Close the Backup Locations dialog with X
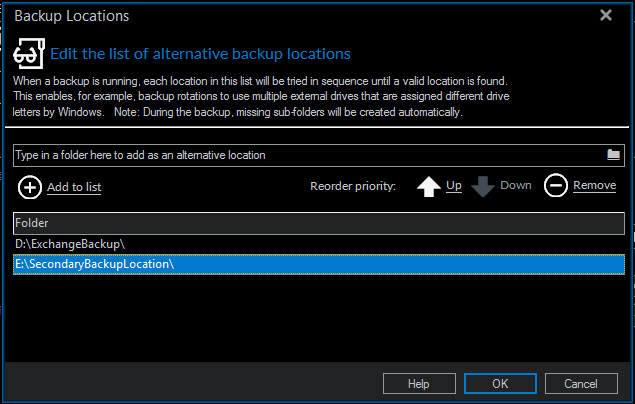The height and width of the screenshot is (404, 635). 605,15
